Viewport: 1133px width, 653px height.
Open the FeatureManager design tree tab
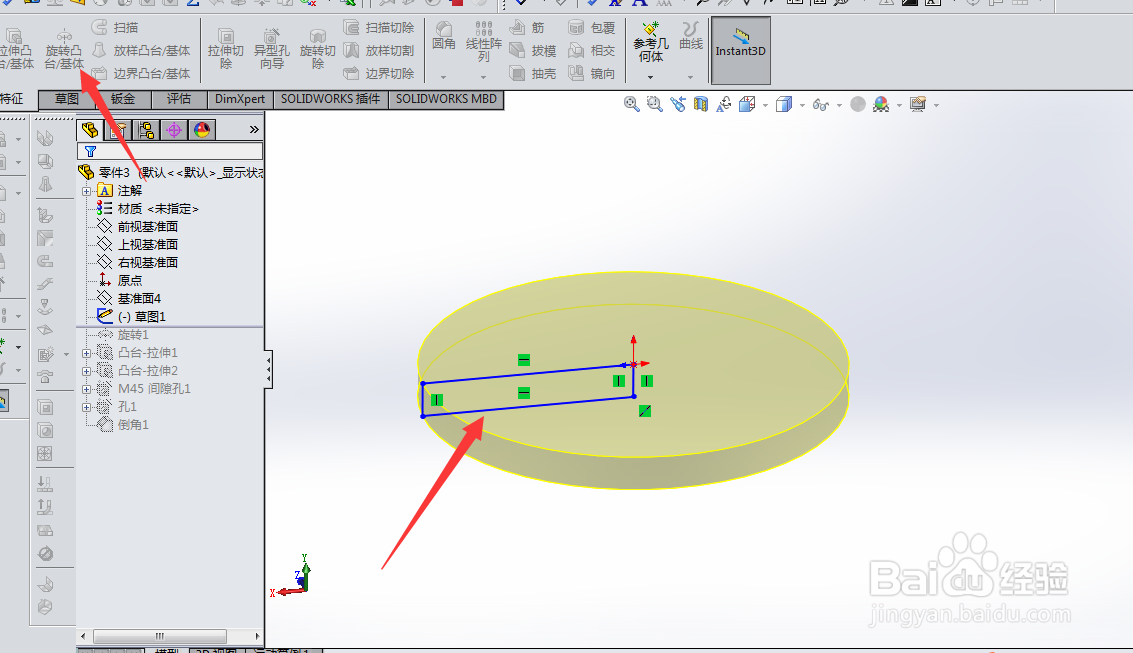click(90, 129)
